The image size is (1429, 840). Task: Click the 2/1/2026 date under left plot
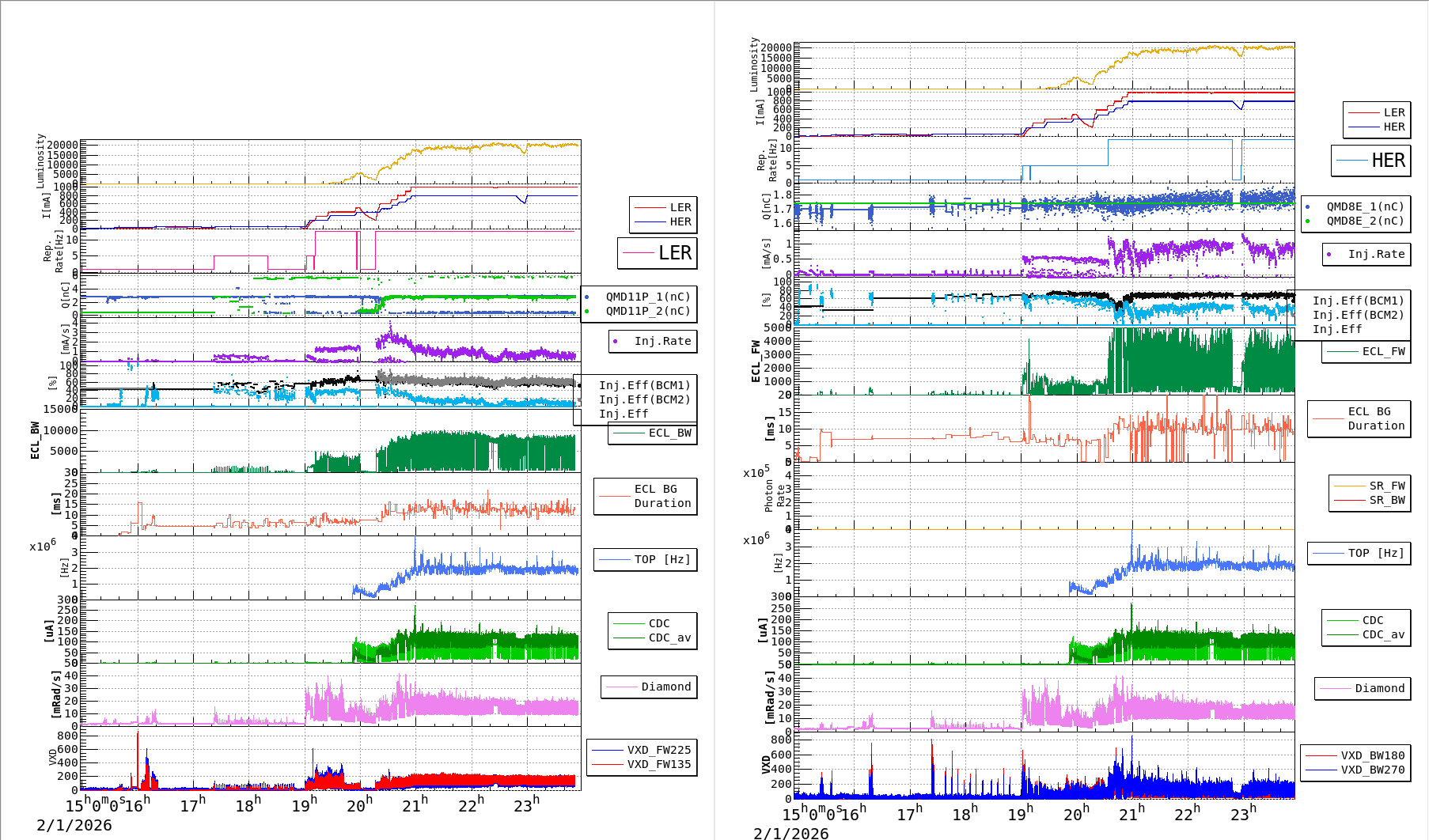click(x=74, y=825)
